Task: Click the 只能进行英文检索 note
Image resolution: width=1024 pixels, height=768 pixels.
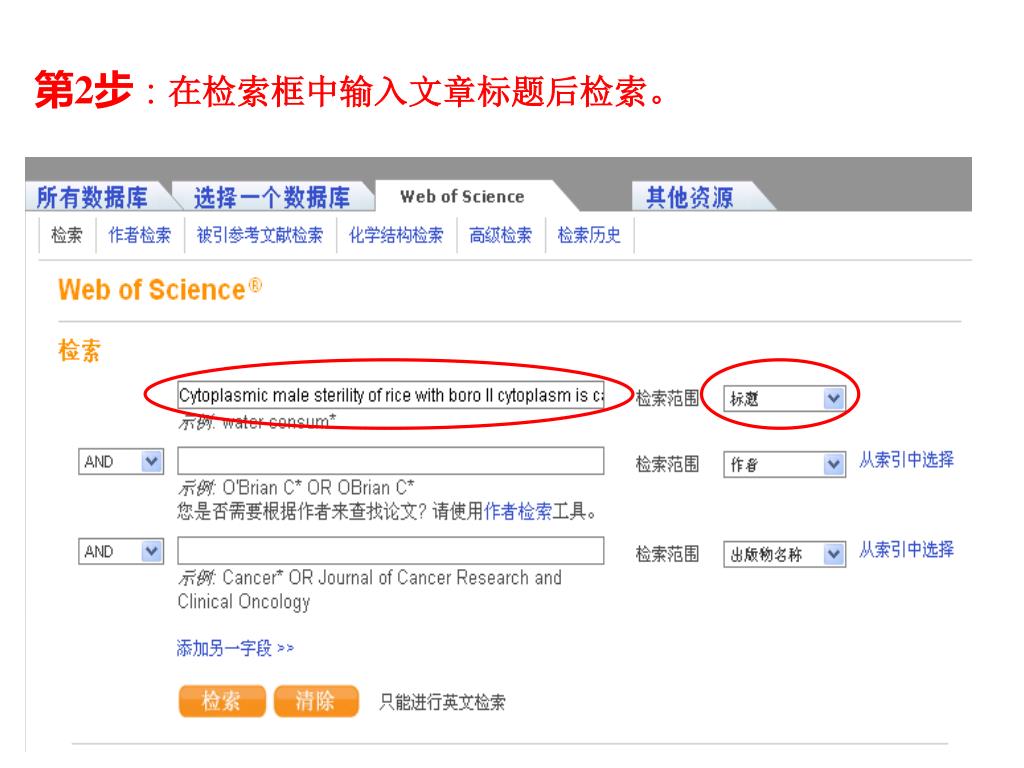Action: tap(442, 703)
